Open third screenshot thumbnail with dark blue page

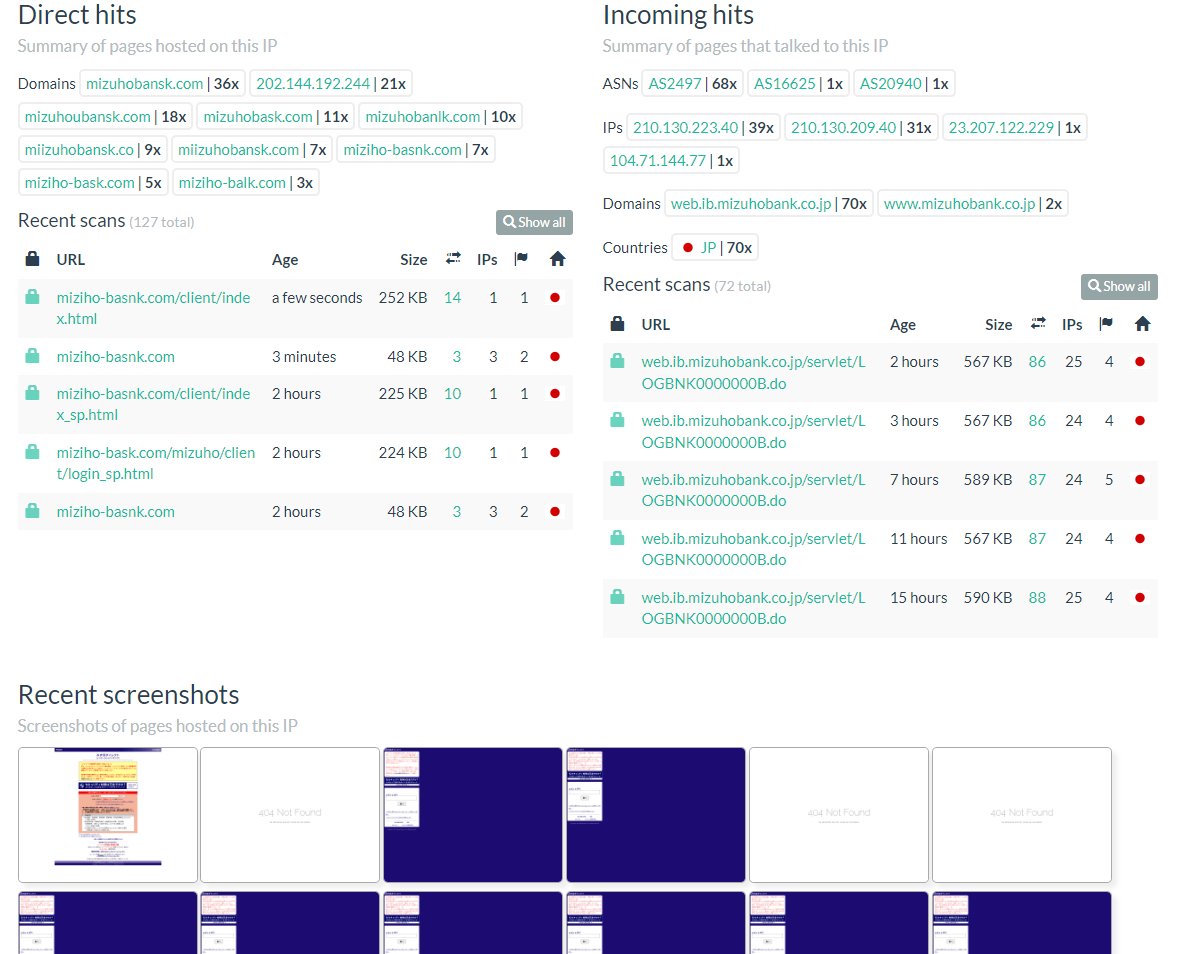point(473,814)
